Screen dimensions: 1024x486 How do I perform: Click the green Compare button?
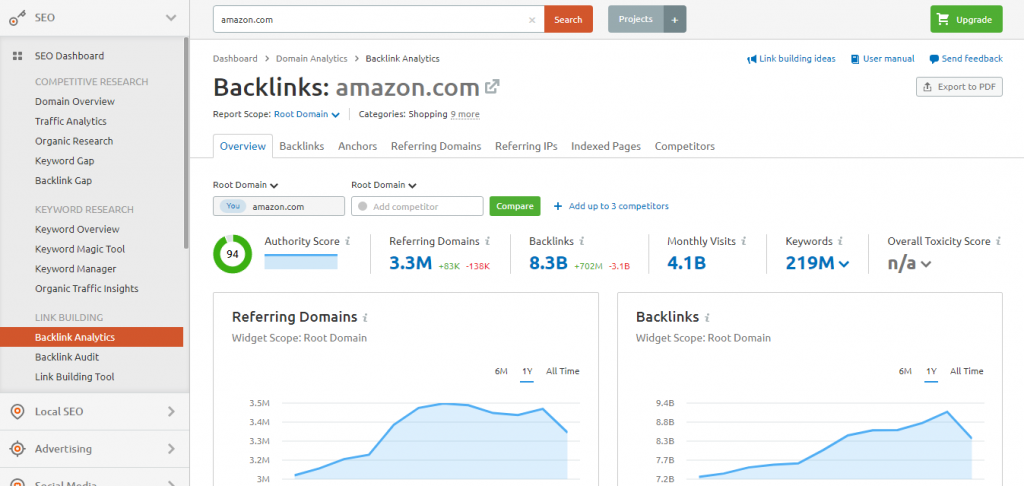[515, 206]
